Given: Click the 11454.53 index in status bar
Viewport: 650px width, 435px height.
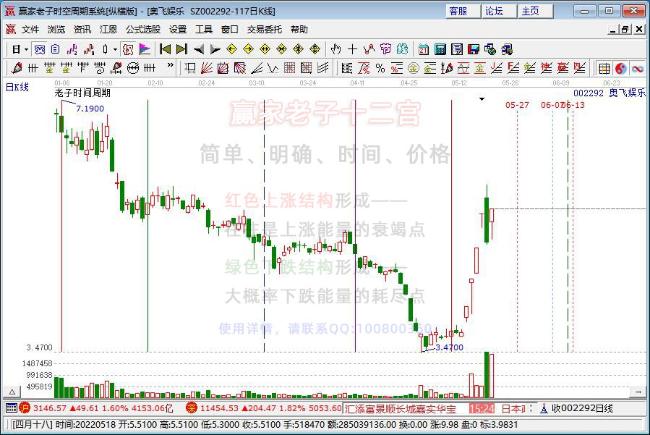Looking at the screenshot, I should (219, 408).
